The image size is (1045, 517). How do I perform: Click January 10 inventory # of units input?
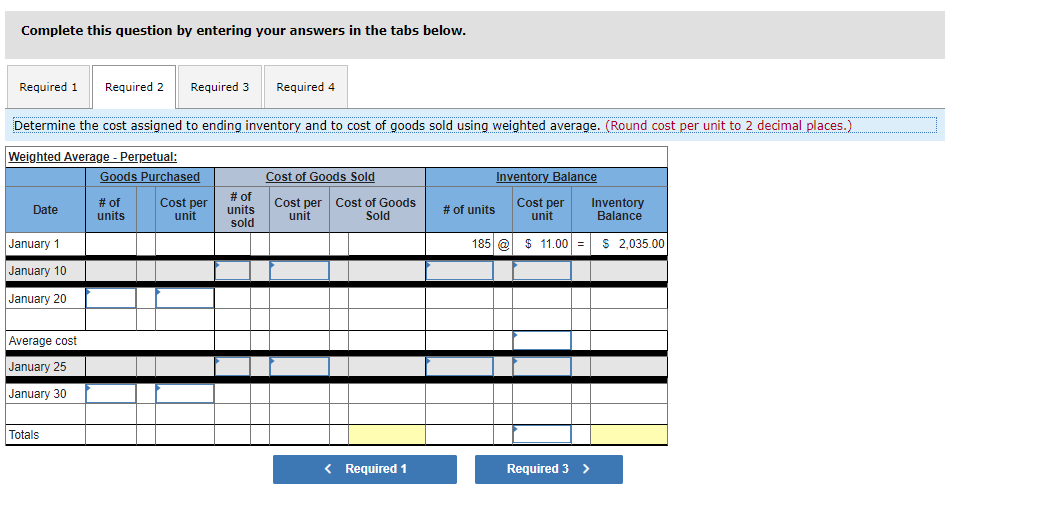(459, 270)
